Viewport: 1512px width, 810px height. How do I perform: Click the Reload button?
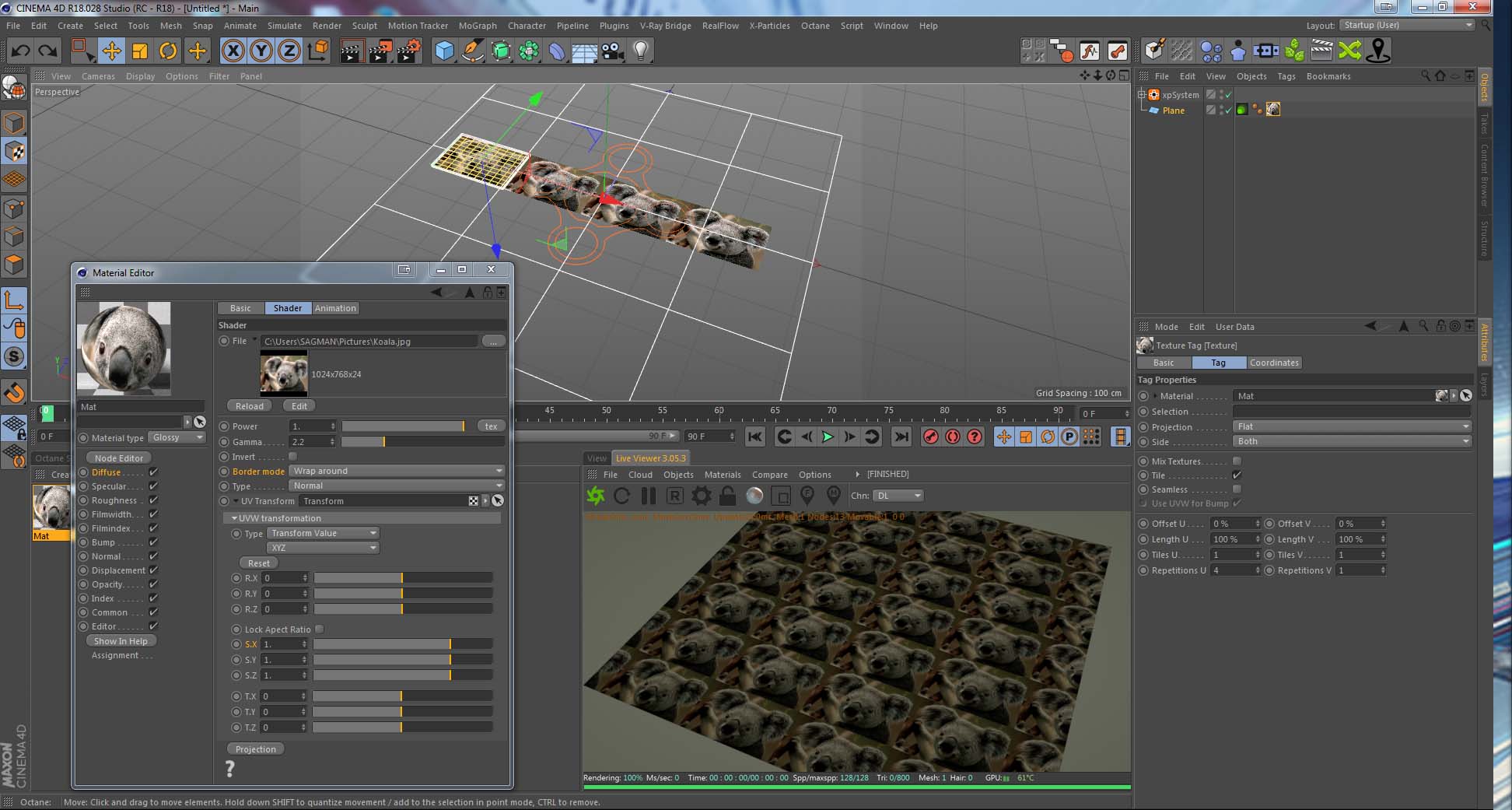click(249, 406)
